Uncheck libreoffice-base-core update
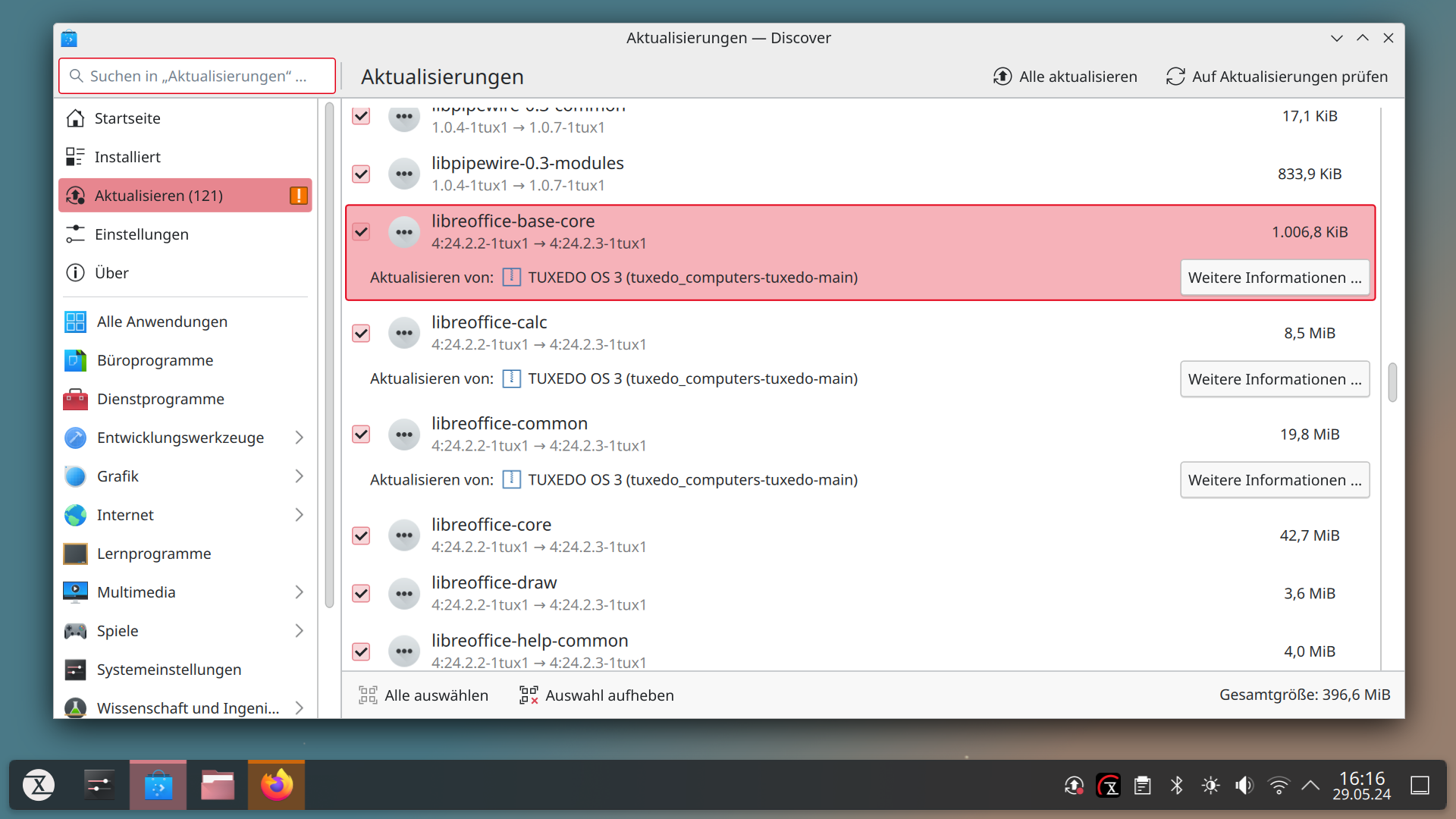The height and width of the screenshot is (819, 1456). pos(361,232)
